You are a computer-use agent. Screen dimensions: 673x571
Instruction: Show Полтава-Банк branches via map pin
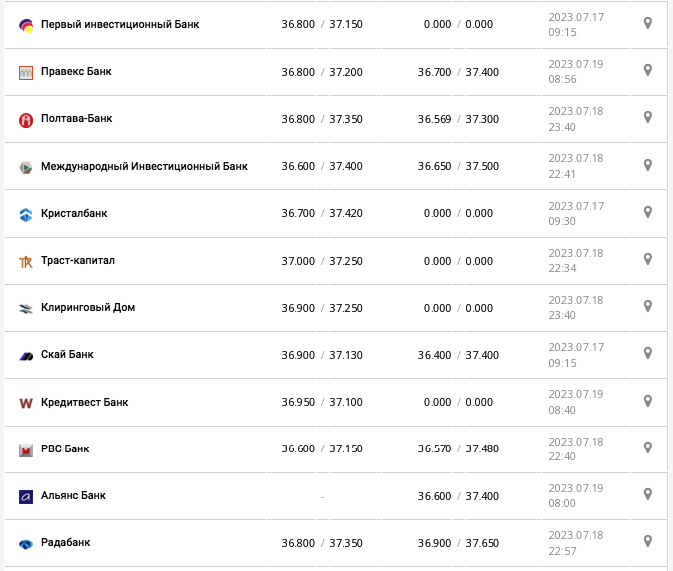pos(648,117)
